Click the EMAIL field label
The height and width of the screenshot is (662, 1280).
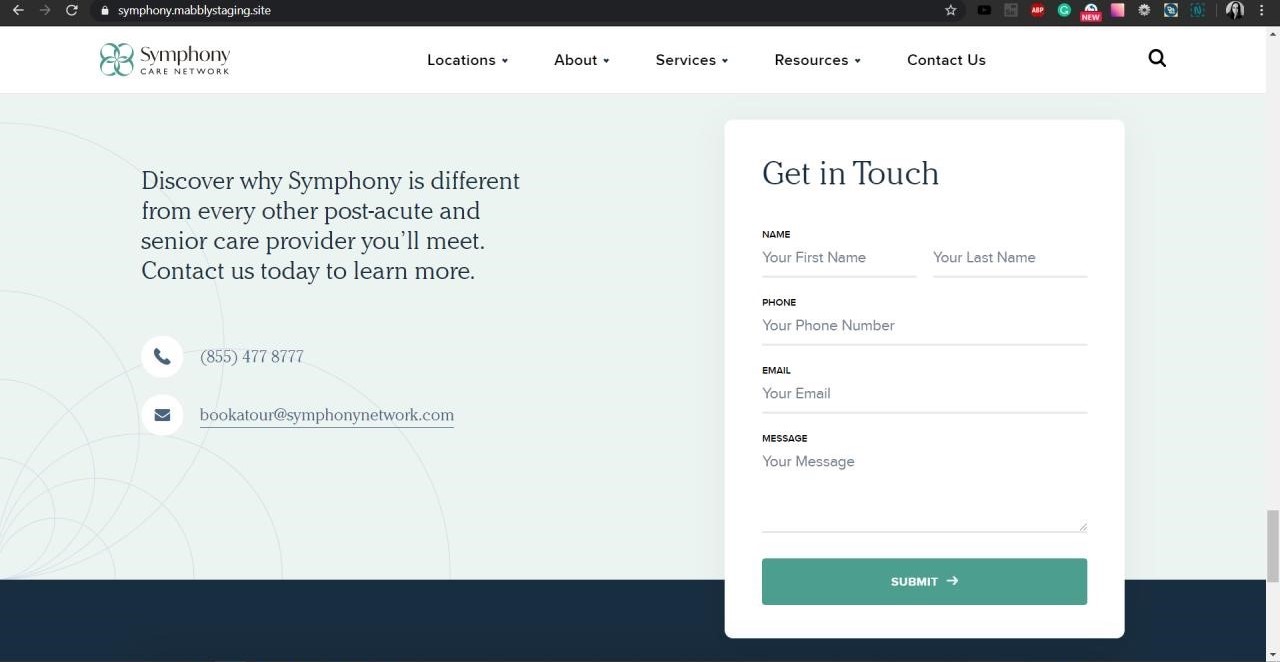[776, 370]
